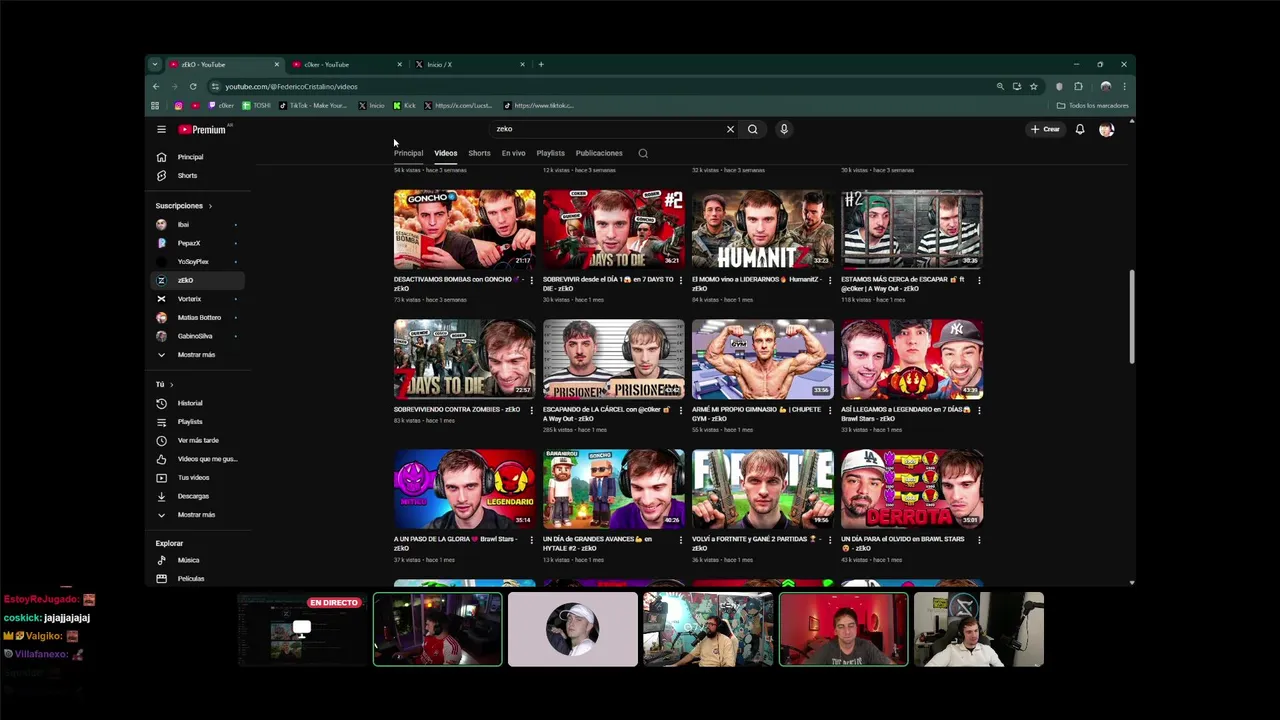Bookmark this page with star icon
This screenshot has height=720, width=1280.
tap(1034, 86)
